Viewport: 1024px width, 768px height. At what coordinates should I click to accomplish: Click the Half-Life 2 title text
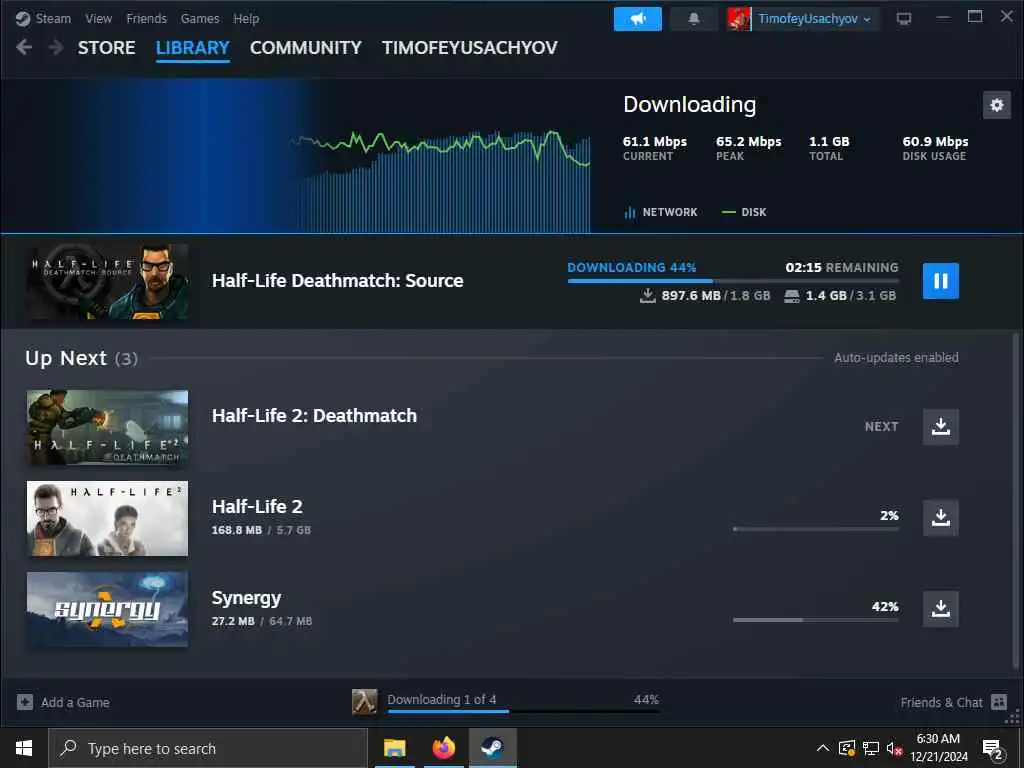257,507
